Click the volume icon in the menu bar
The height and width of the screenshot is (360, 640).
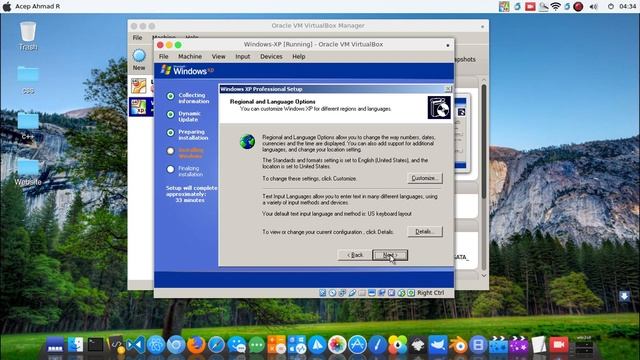coord(593,6)
